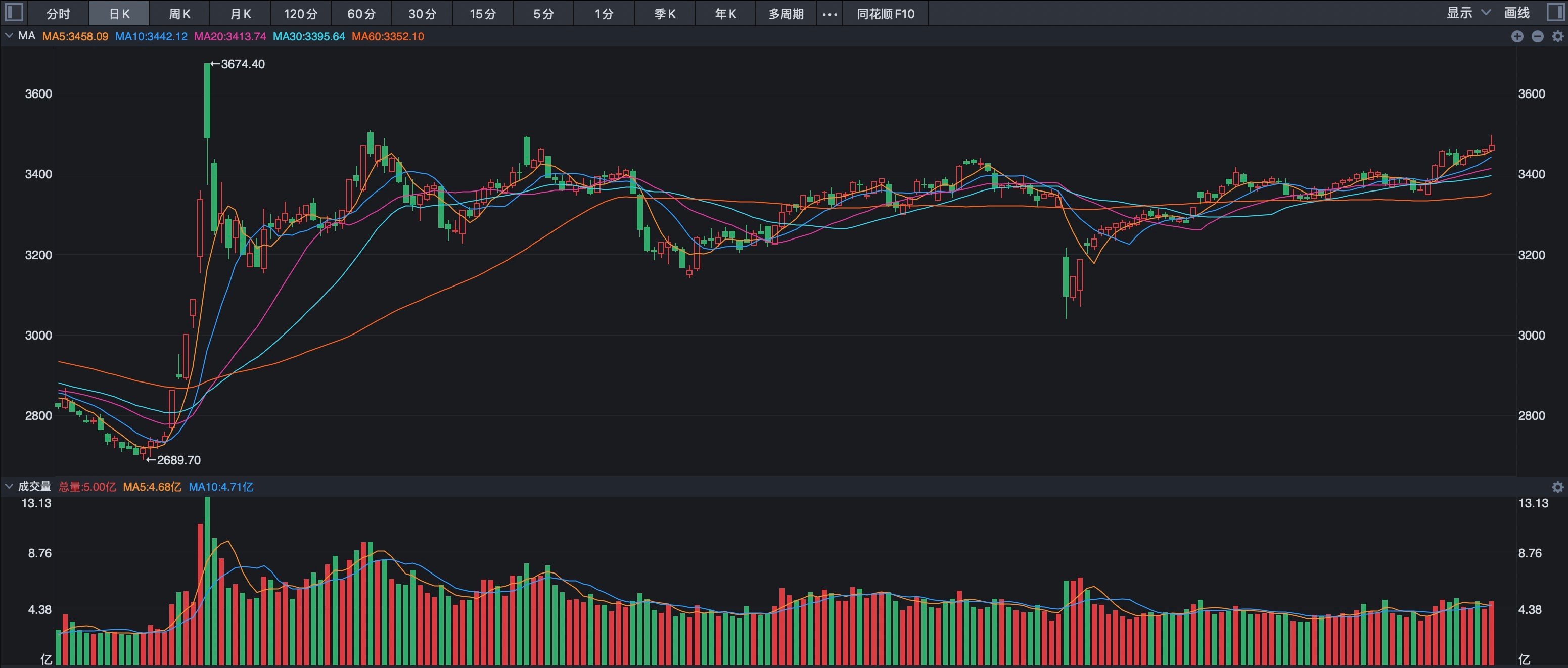Select the 120分 period tab
Screen dimensions: 1568x668
pyautogui.click(x=301, y=13)
